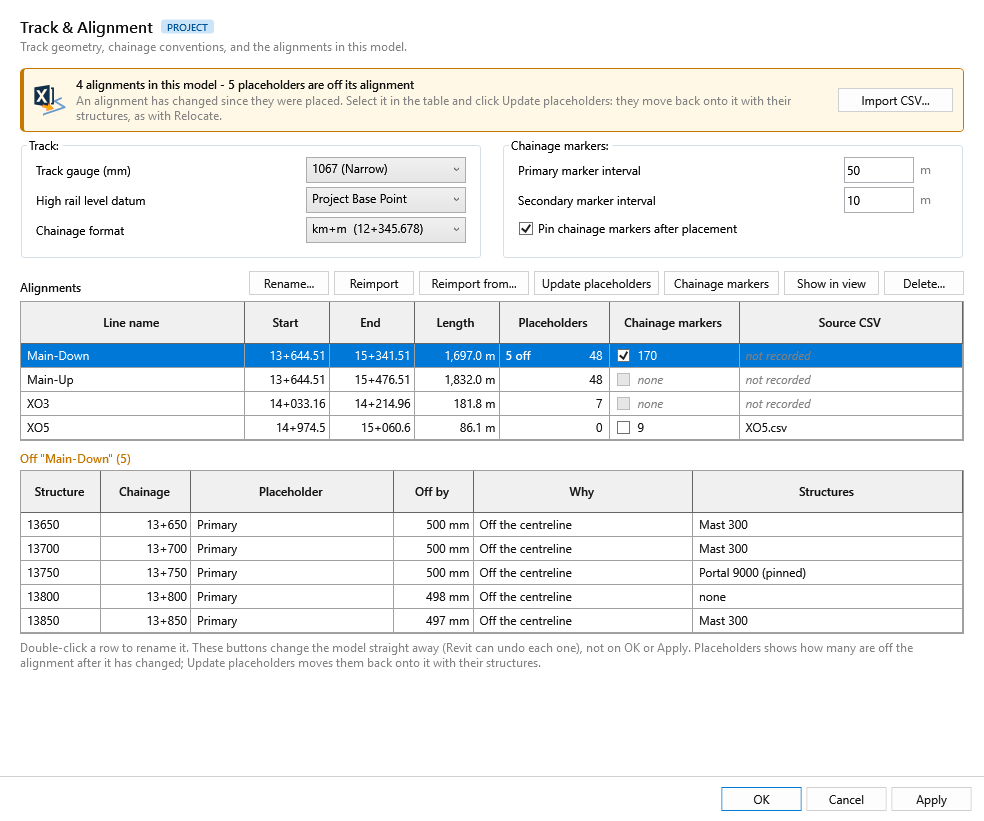Viewport: 984px width, 821px height.
Task: Click the Apply button
Action: pyautogui.click(x=931, y=799)
